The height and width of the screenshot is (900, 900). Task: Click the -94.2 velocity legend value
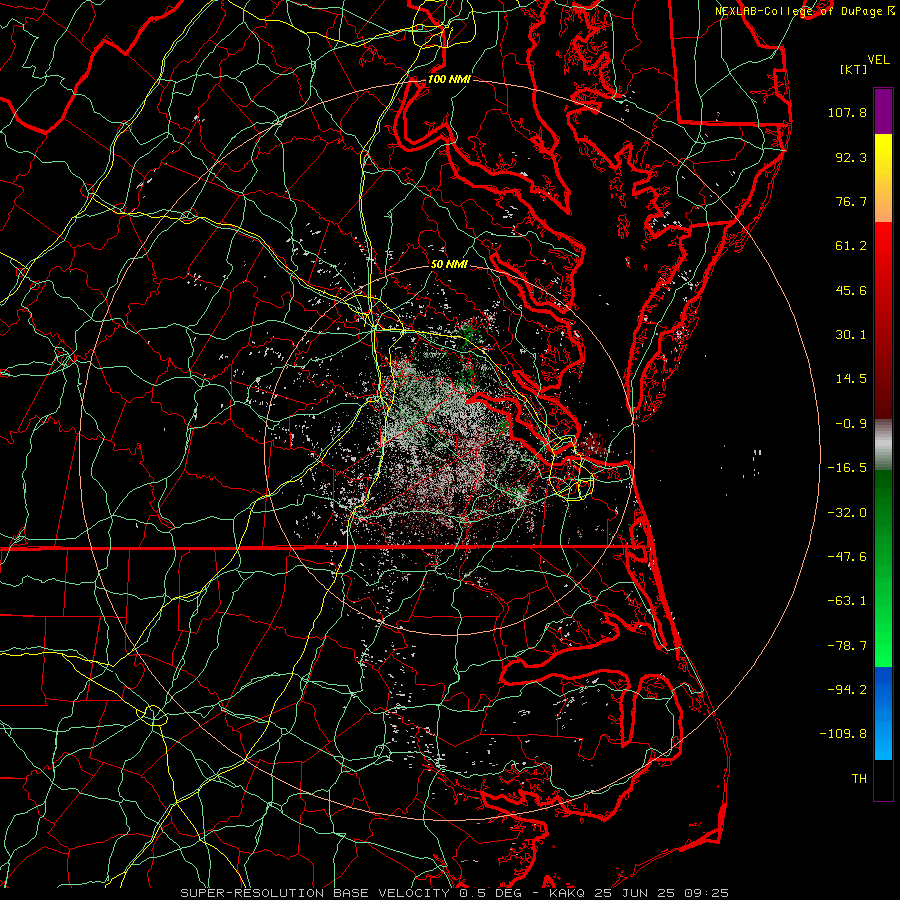coord(847,690)
